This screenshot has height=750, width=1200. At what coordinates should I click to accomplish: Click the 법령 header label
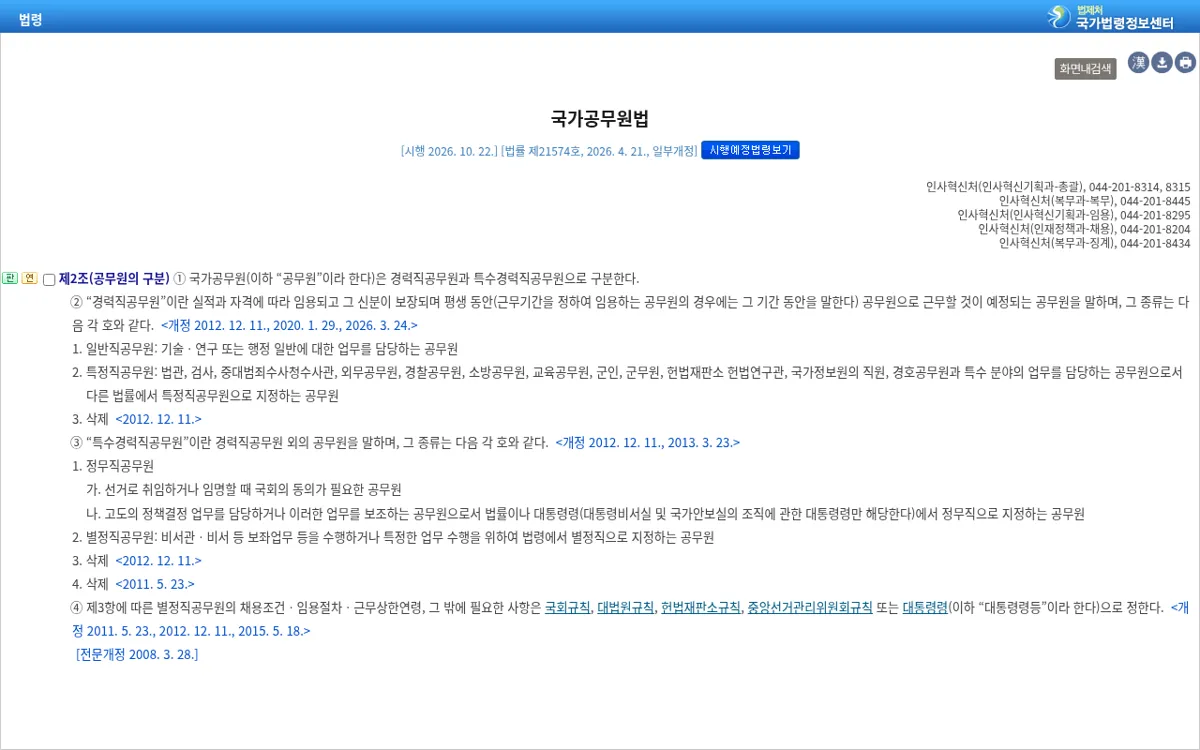[x=30, y=18]
